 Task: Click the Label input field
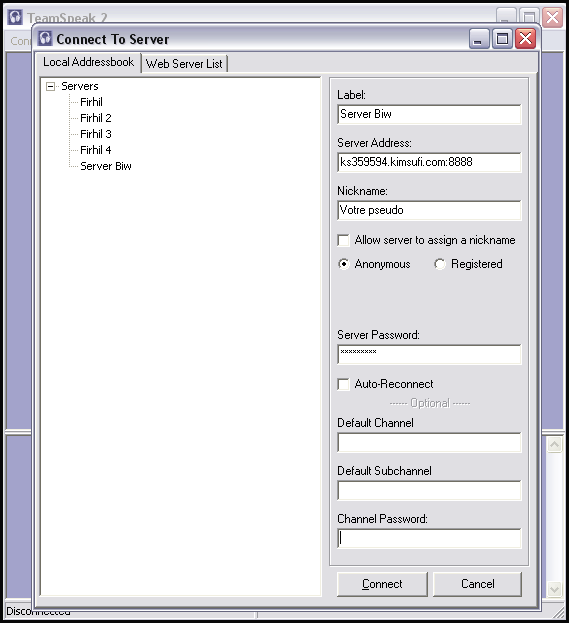tap(429, 114)
